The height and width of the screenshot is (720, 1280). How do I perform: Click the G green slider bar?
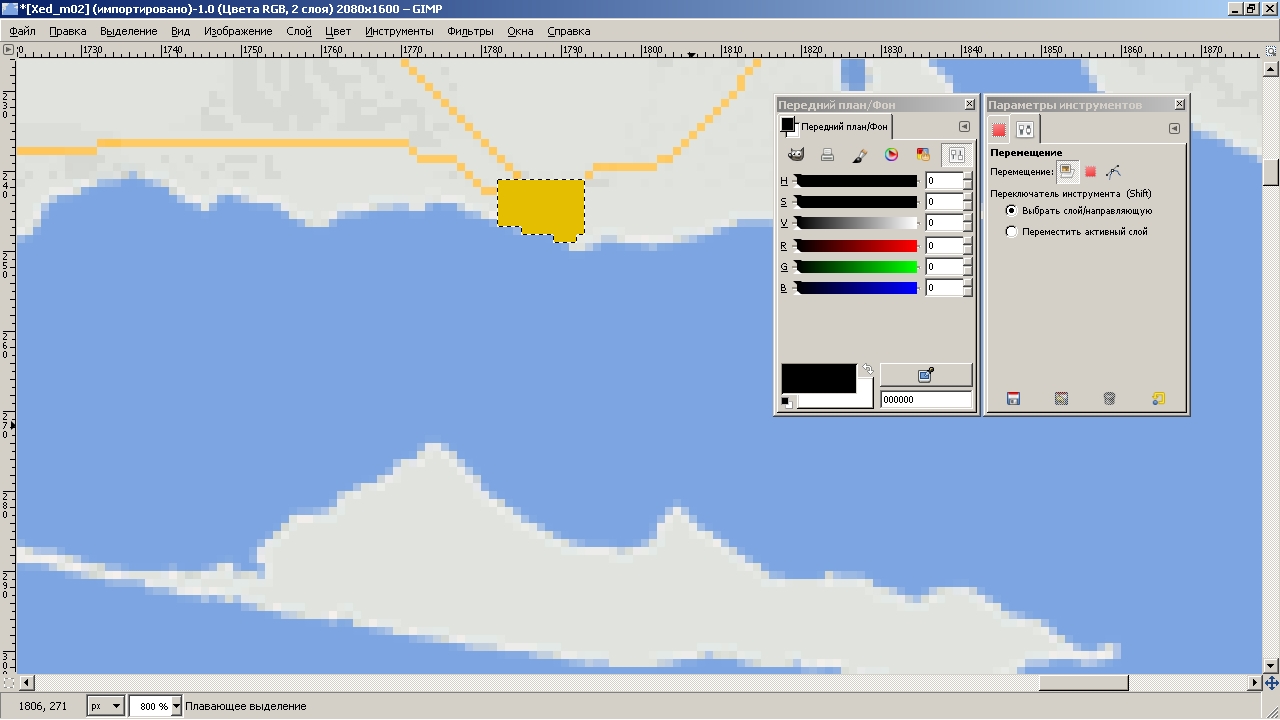click(856, 267)
